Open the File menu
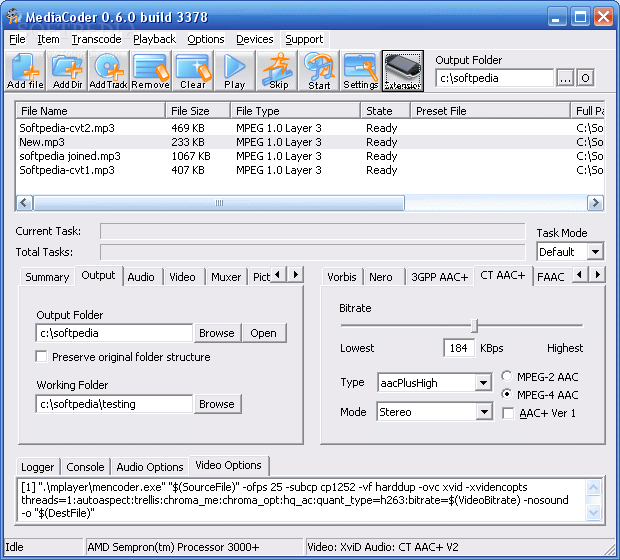The image size is (620, 560). (17, 39)
